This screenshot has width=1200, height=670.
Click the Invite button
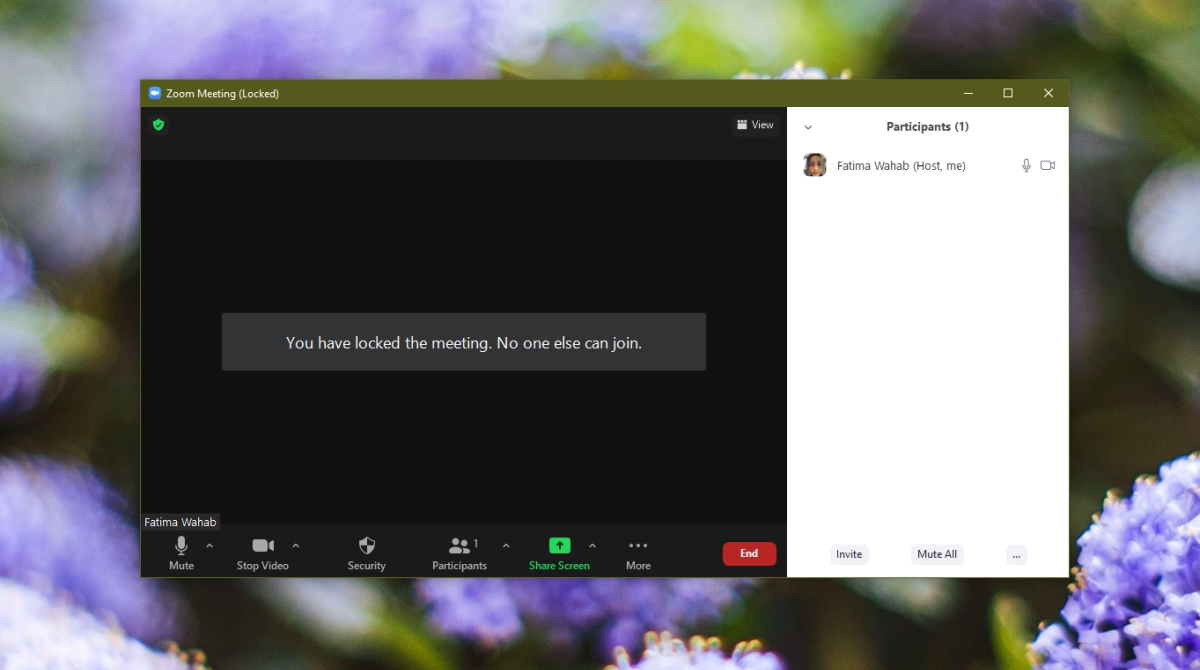click(849, 554)
